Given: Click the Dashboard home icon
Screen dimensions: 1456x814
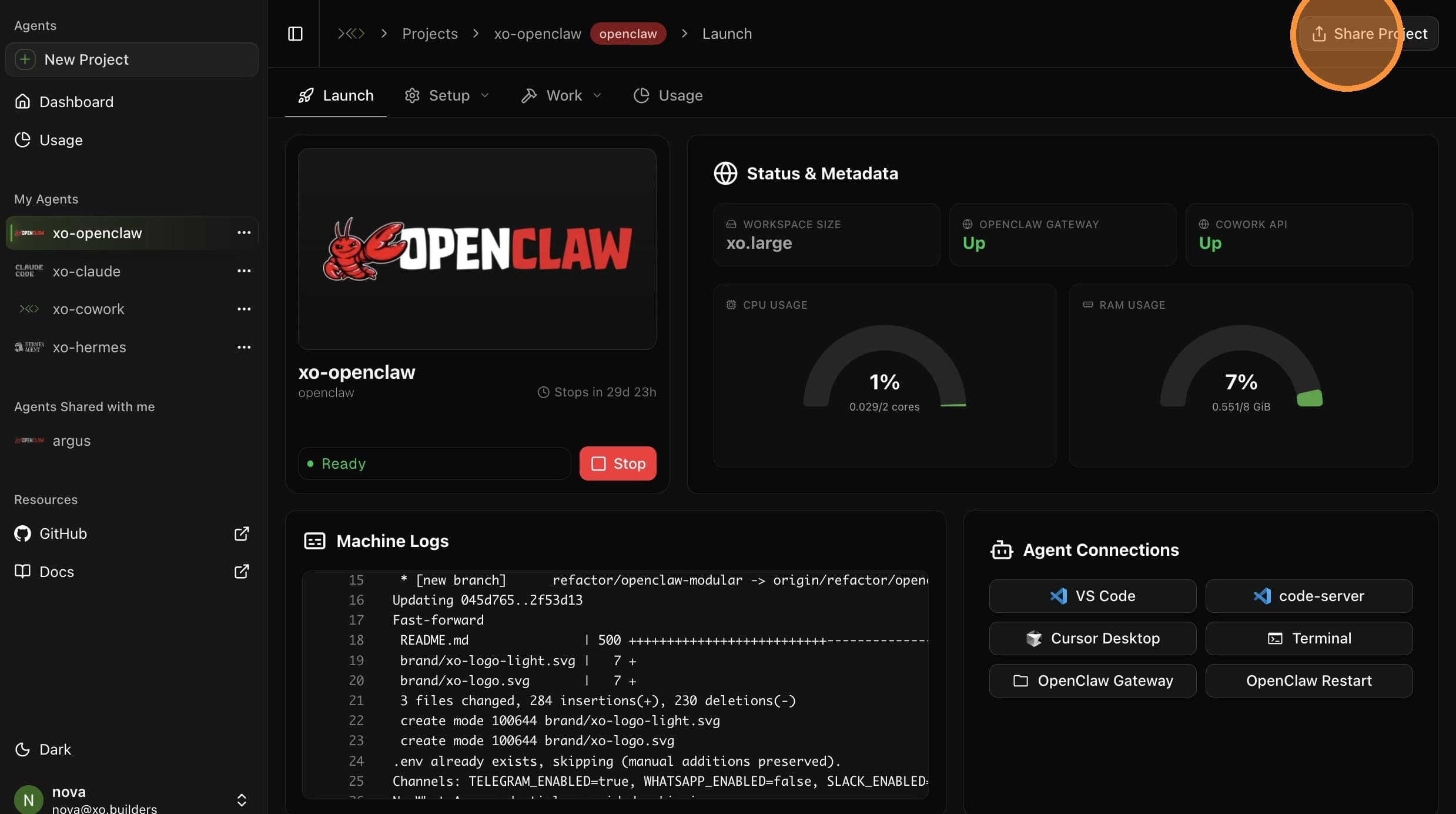Looking at the screenshot, I should [22, 102].
